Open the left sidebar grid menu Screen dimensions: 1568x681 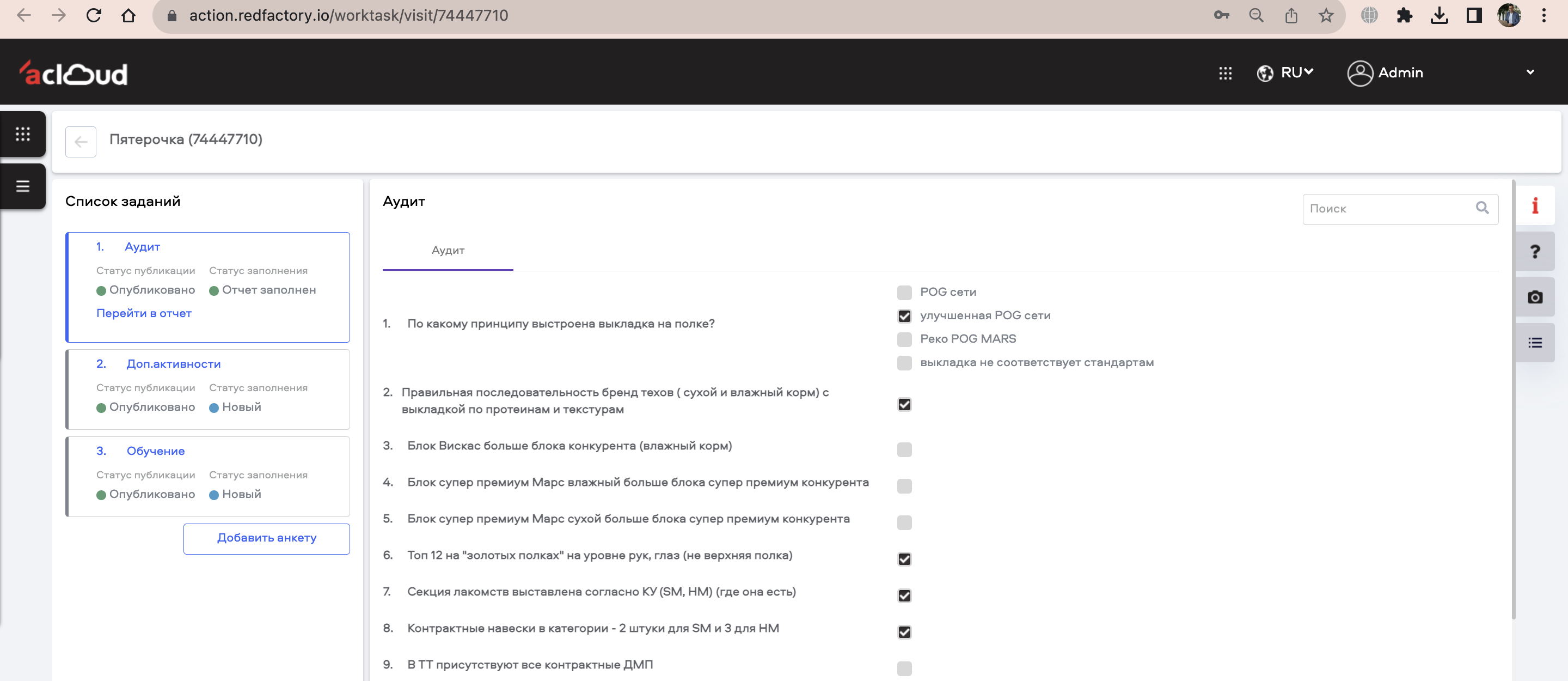(x=22, y=134)
